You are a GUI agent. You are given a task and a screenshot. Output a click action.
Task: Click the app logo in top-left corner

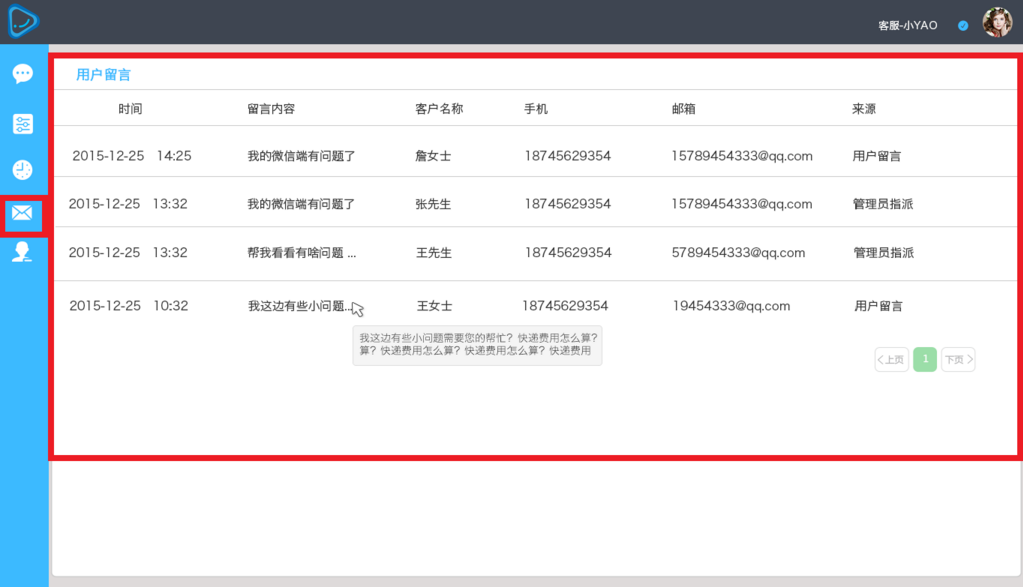coord(23,21)
